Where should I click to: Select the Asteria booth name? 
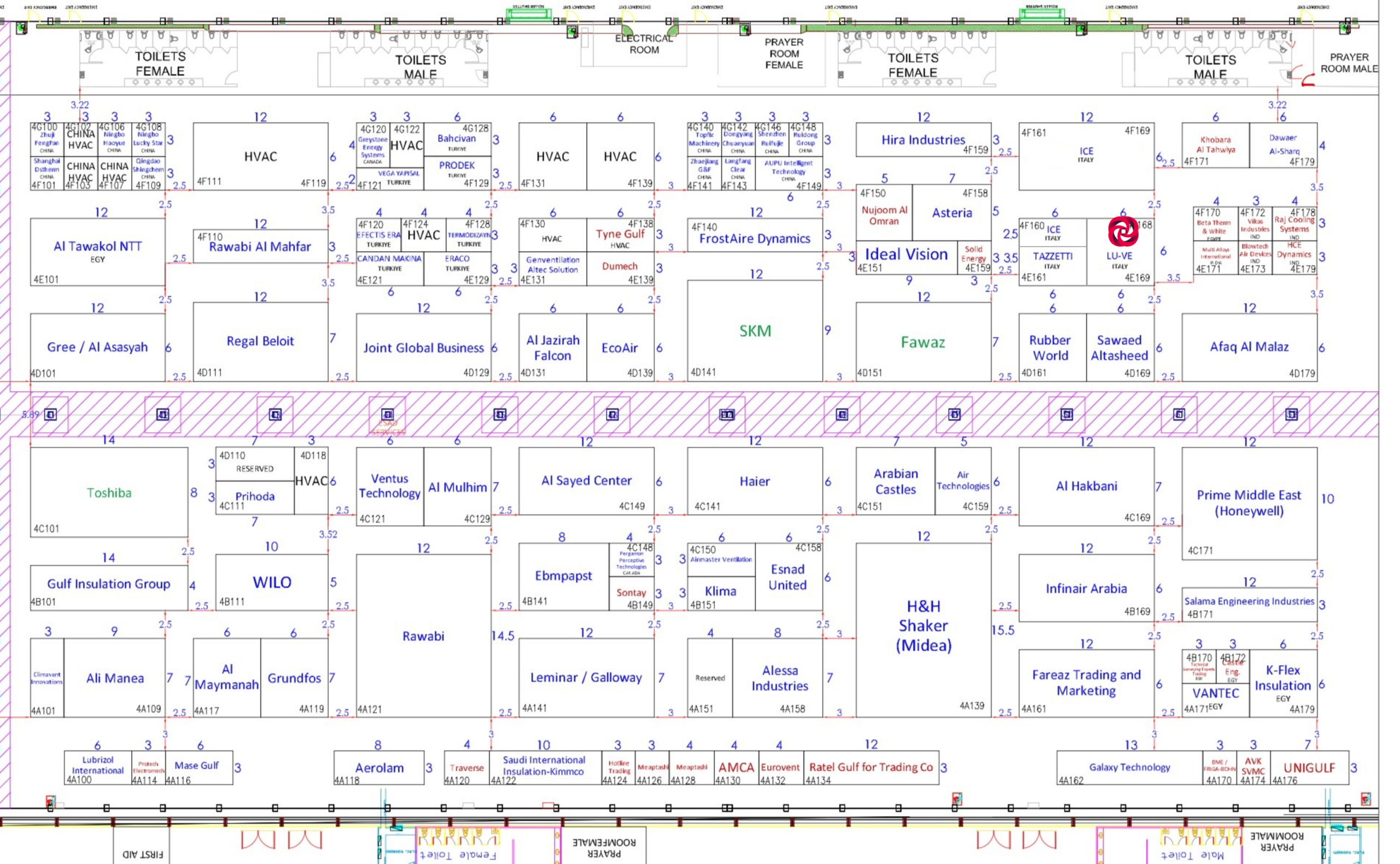coord(952,213)
